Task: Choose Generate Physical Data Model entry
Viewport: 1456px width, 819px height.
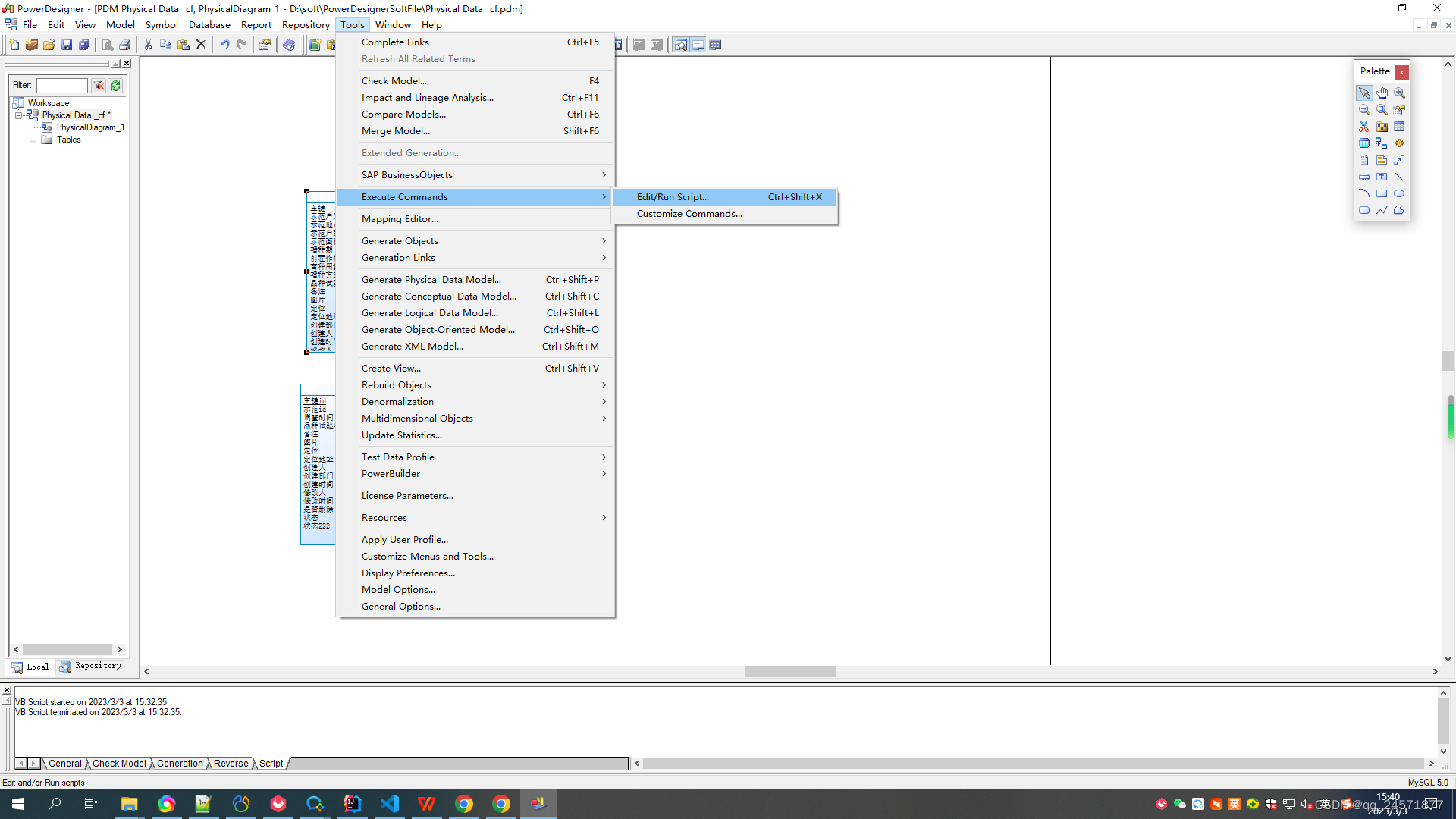Action: (475, 280)
